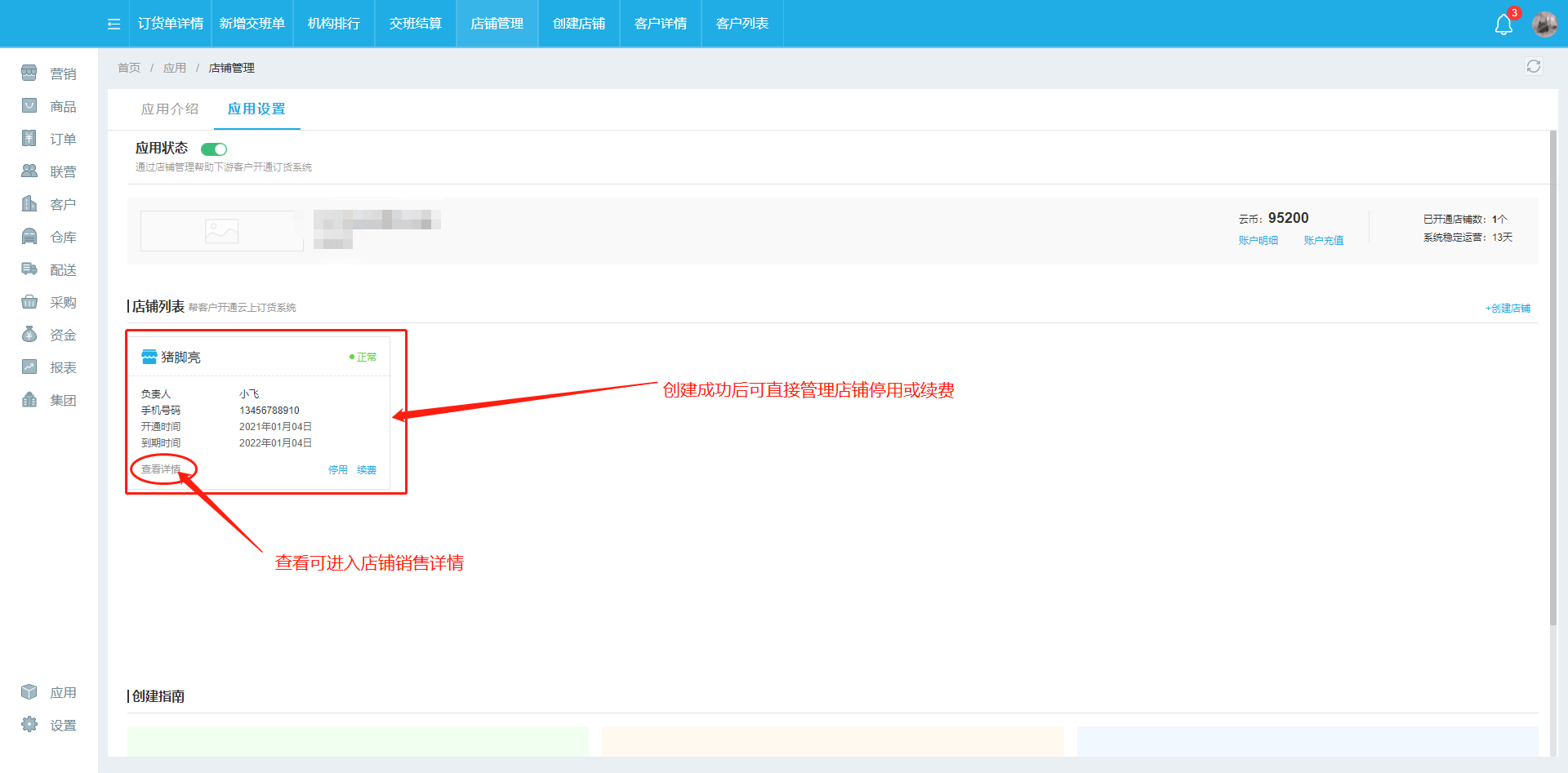The image size is (1568, 773).
Task: Select 客户列表 in the top menu
Action: (x=742, y=24)
